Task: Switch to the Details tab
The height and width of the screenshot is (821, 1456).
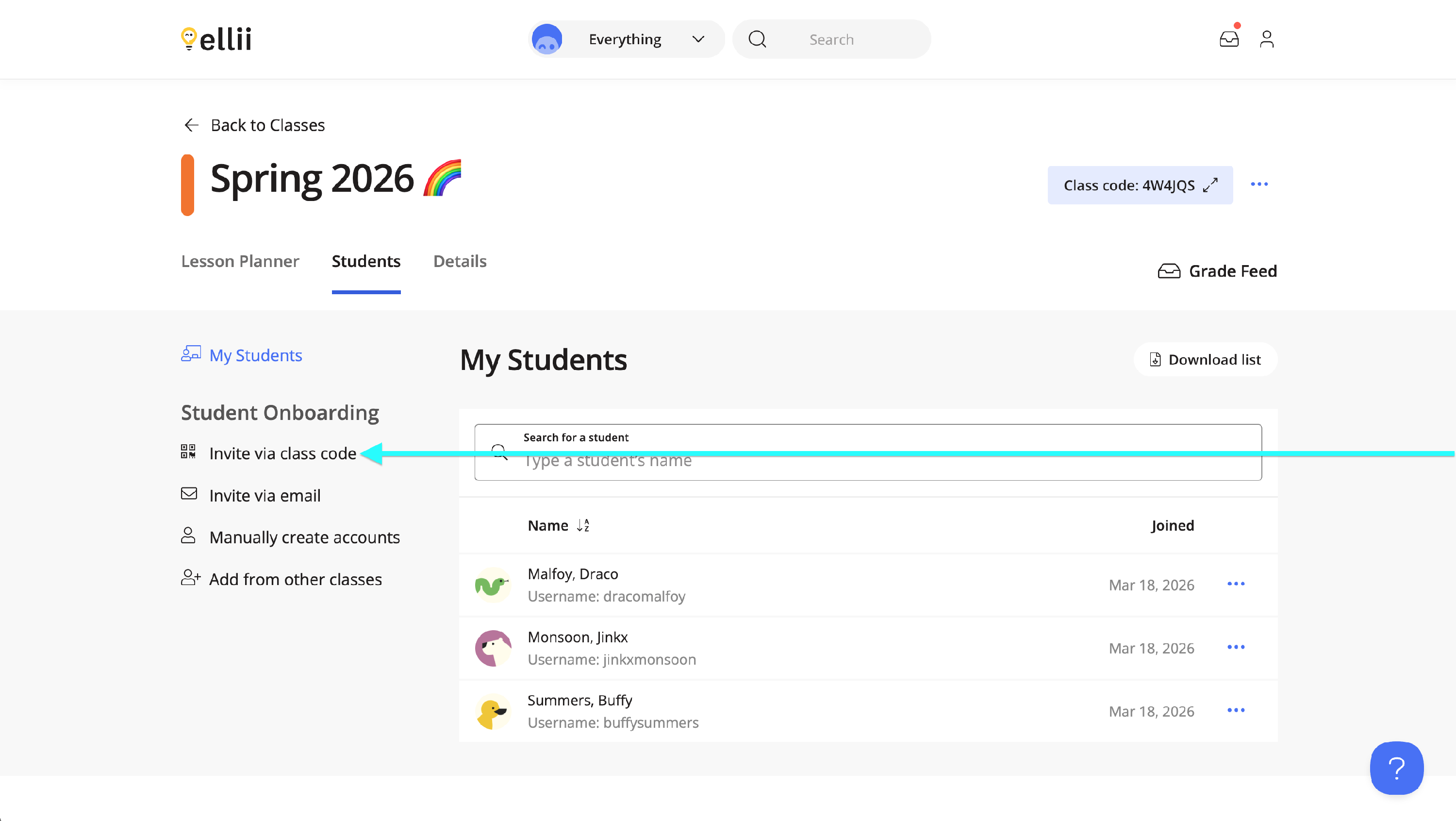Action: point(460,261)
